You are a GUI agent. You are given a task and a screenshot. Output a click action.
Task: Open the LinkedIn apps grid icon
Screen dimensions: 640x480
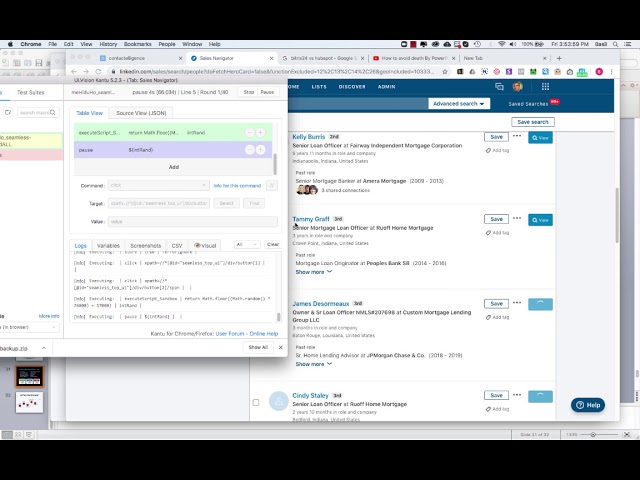(545, 87)
